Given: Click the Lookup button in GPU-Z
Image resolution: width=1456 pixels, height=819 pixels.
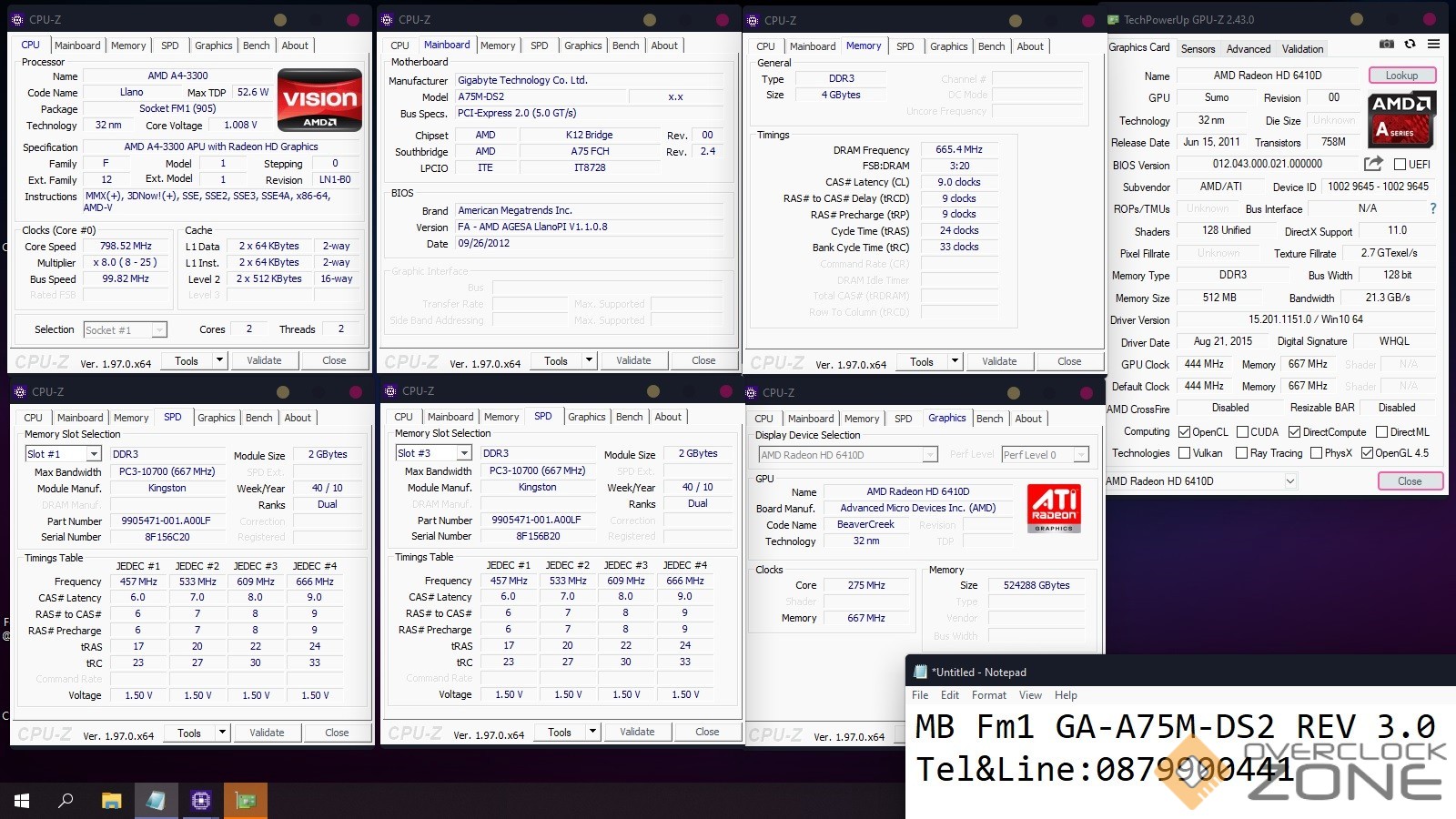Looking at the screenshot, I should coord(1402,76).
